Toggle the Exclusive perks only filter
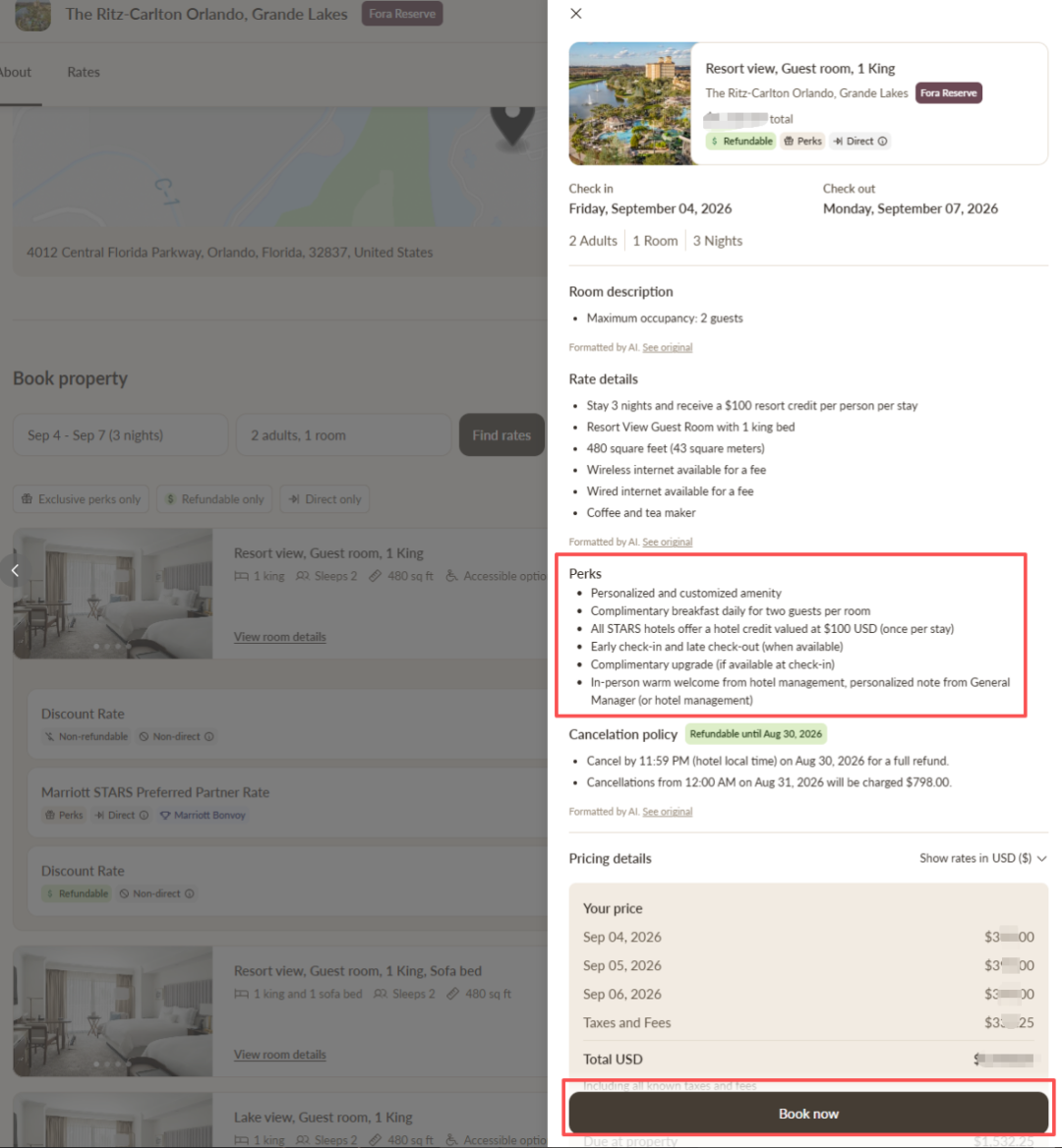Image resolution: width=1062 pixels, height=1148 pixels. (82, 499)
